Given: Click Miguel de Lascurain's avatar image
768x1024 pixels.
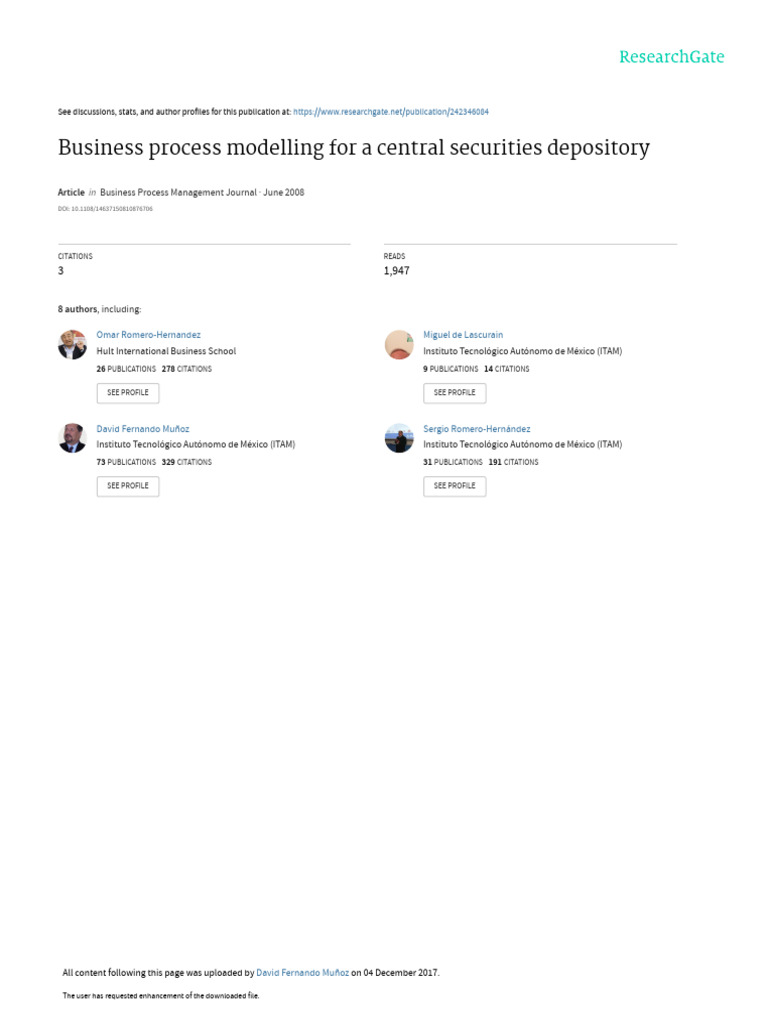Looking at the screenshot, I should coord(399,344).
